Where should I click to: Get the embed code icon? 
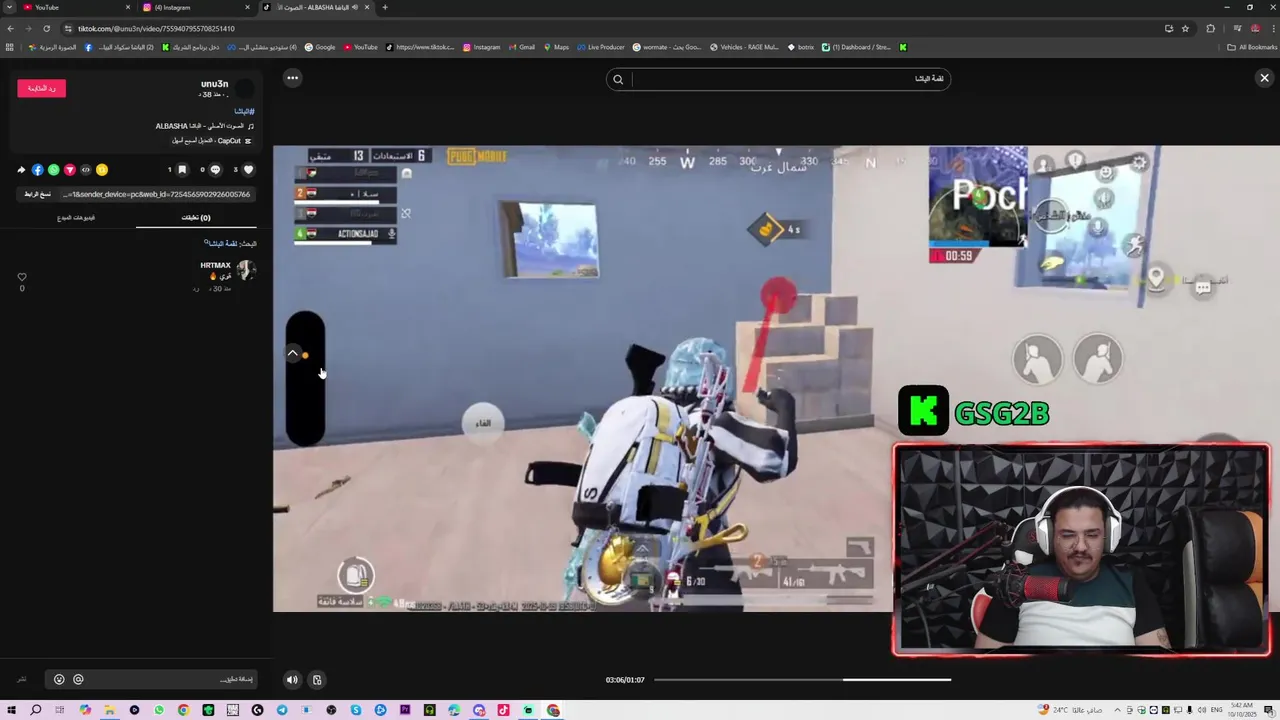[x=85, y=170]
